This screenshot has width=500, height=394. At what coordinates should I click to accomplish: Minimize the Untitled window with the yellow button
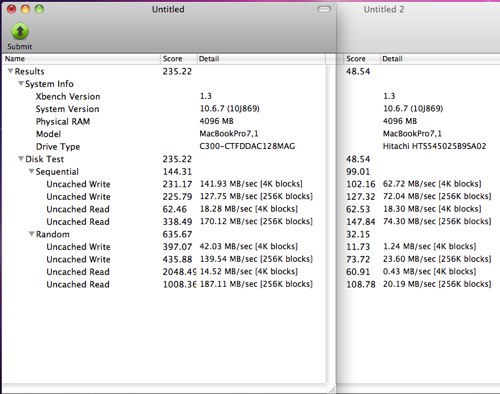(25, 9)
